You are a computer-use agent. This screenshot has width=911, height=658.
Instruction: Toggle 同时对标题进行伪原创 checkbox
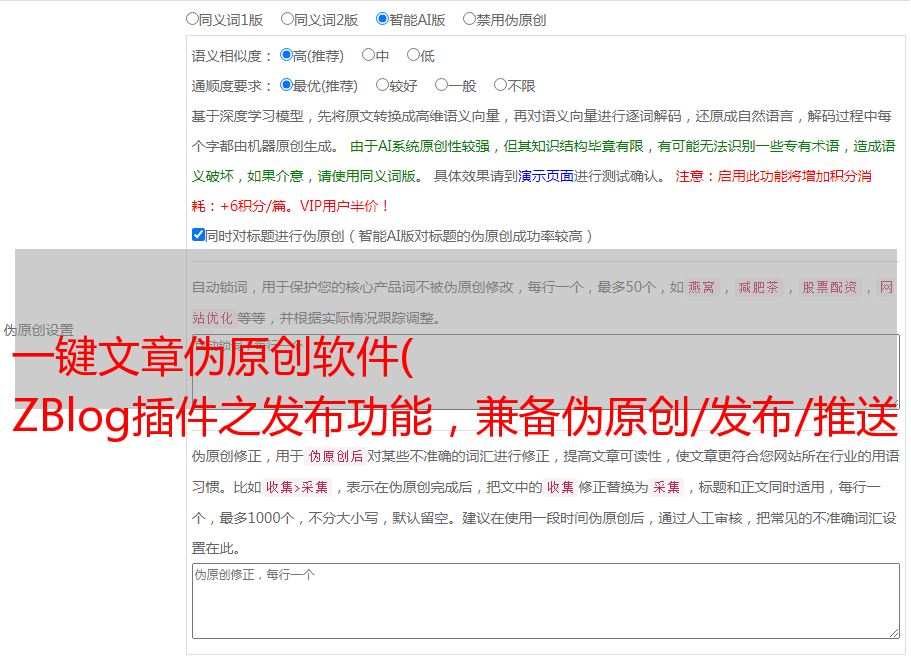tap(198, 235)
